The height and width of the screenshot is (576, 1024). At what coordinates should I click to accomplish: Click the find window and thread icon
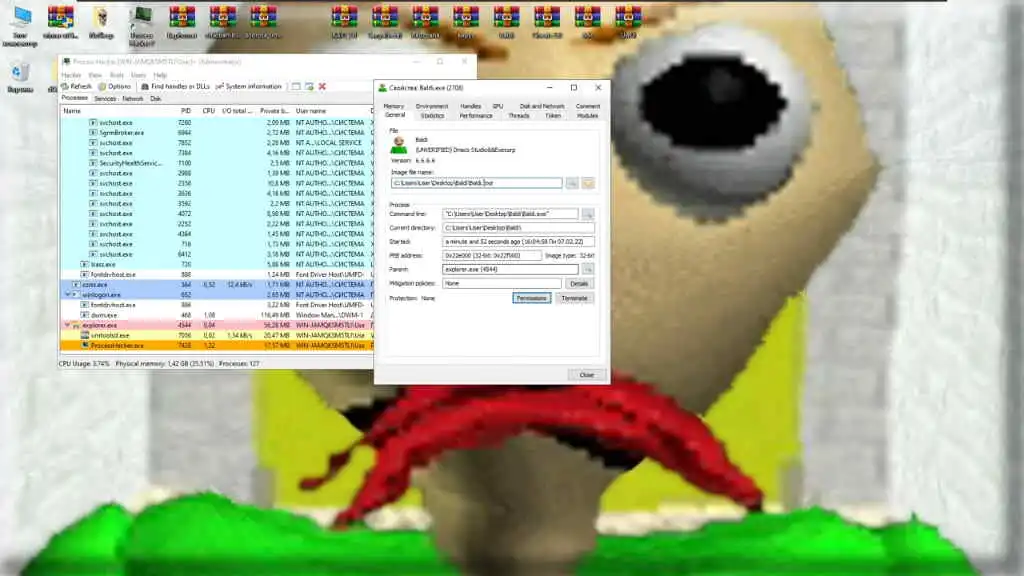(309, 86)
